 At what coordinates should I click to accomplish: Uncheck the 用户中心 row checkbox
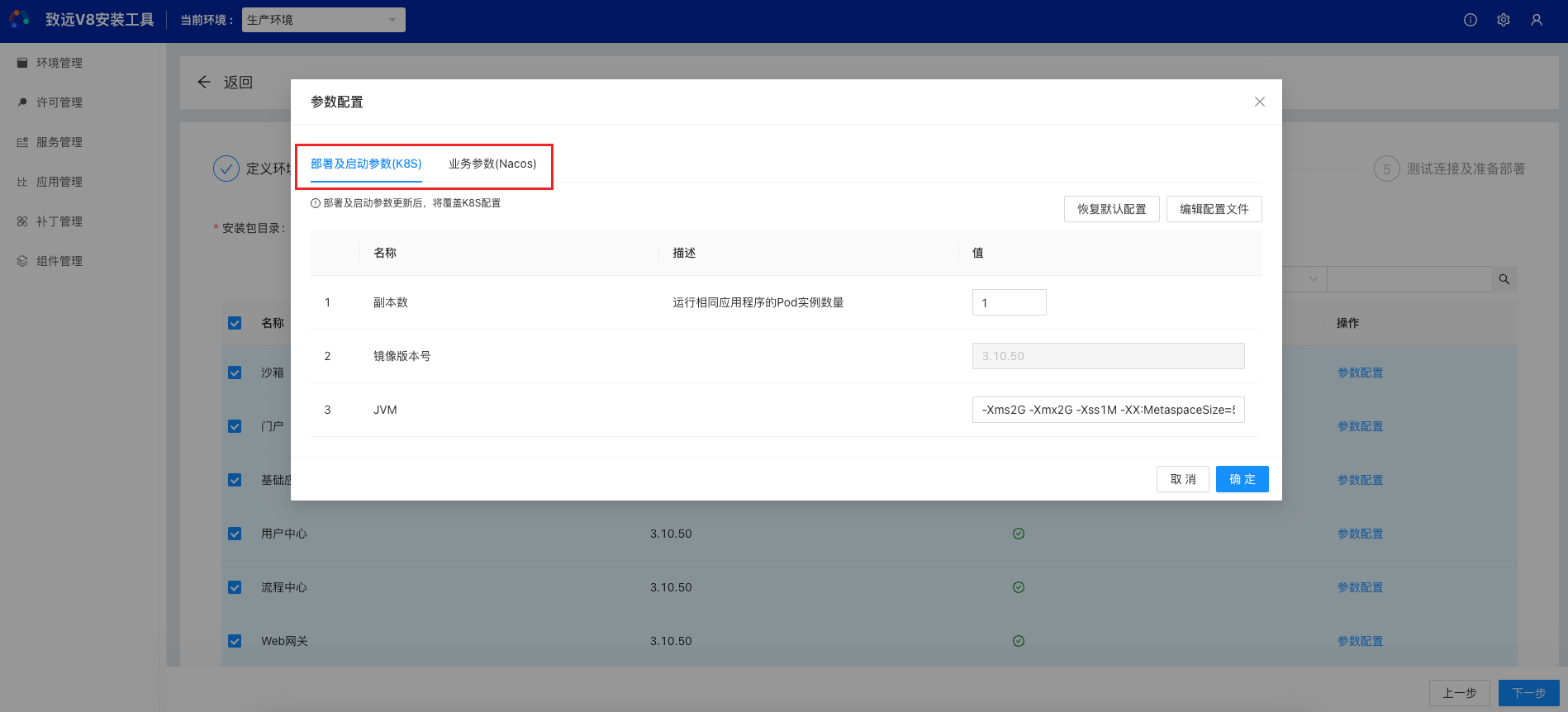pyautogui.click(x=235, y=534)
